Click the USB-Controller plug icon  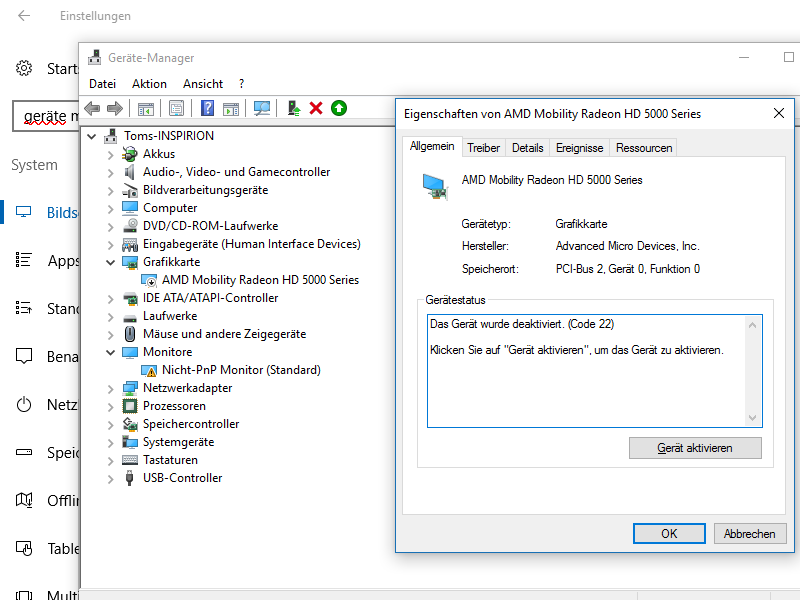pyautogui.click(x=130, y=478)
